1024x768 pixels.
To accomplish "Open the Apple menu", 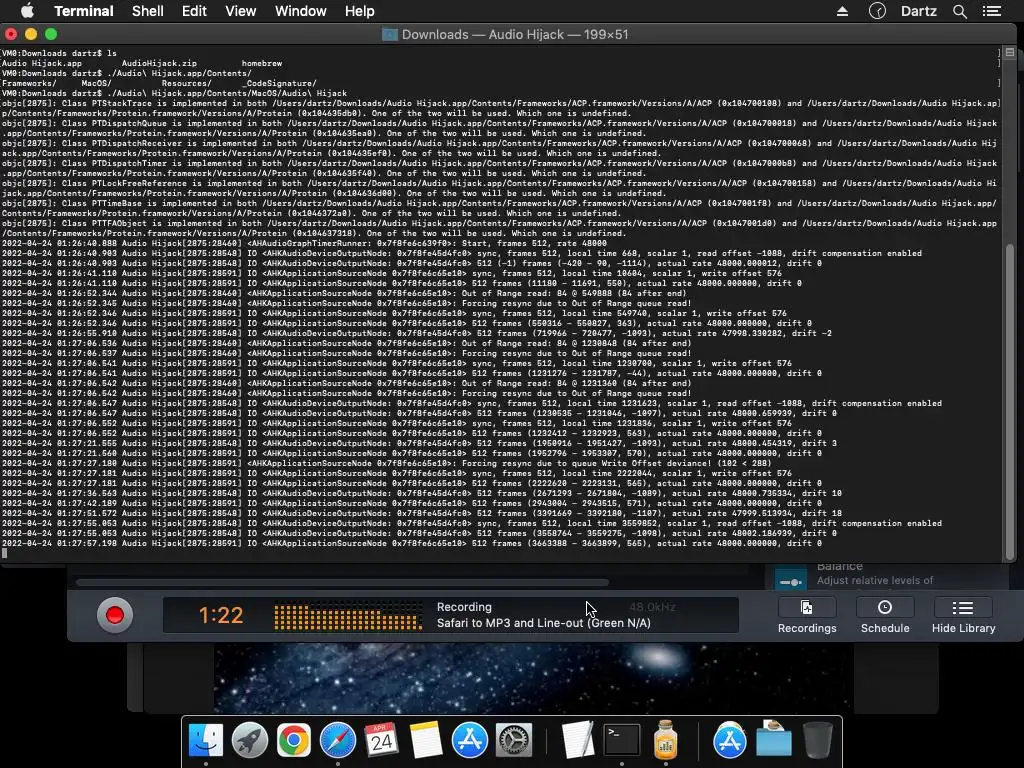I will click(27, 11).
